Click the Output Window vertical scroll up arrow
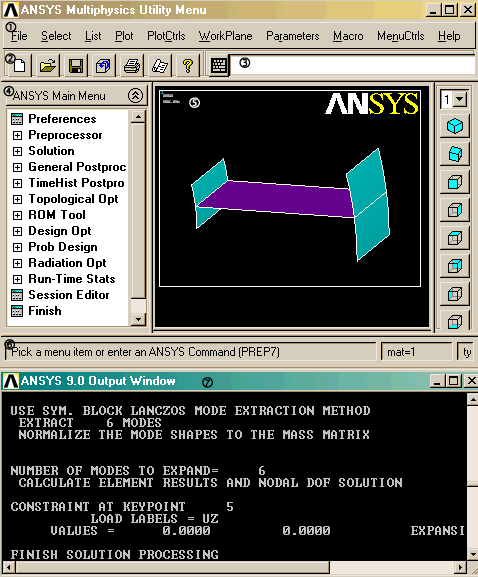478x577 pixels. pyautogui.click(x=472, y=400)
